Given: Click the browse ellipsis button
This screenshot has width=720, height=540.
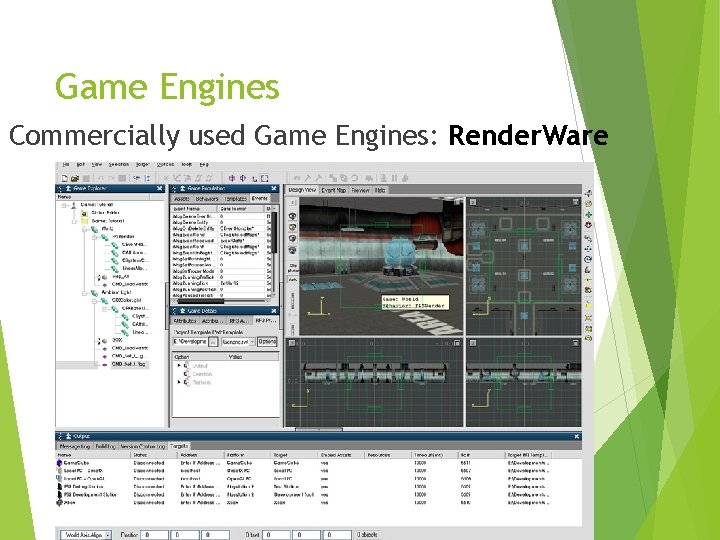Looking at the screenshot, I should 213,342.
